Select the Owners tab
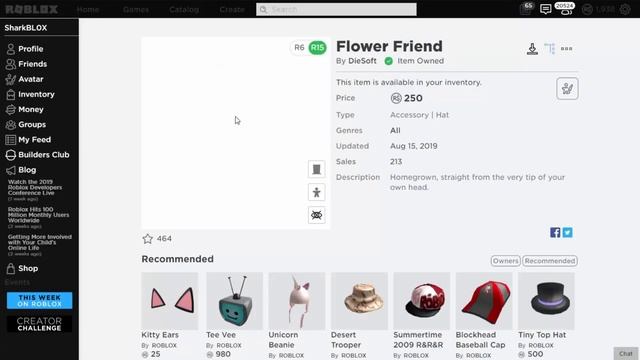 point(505,261)
